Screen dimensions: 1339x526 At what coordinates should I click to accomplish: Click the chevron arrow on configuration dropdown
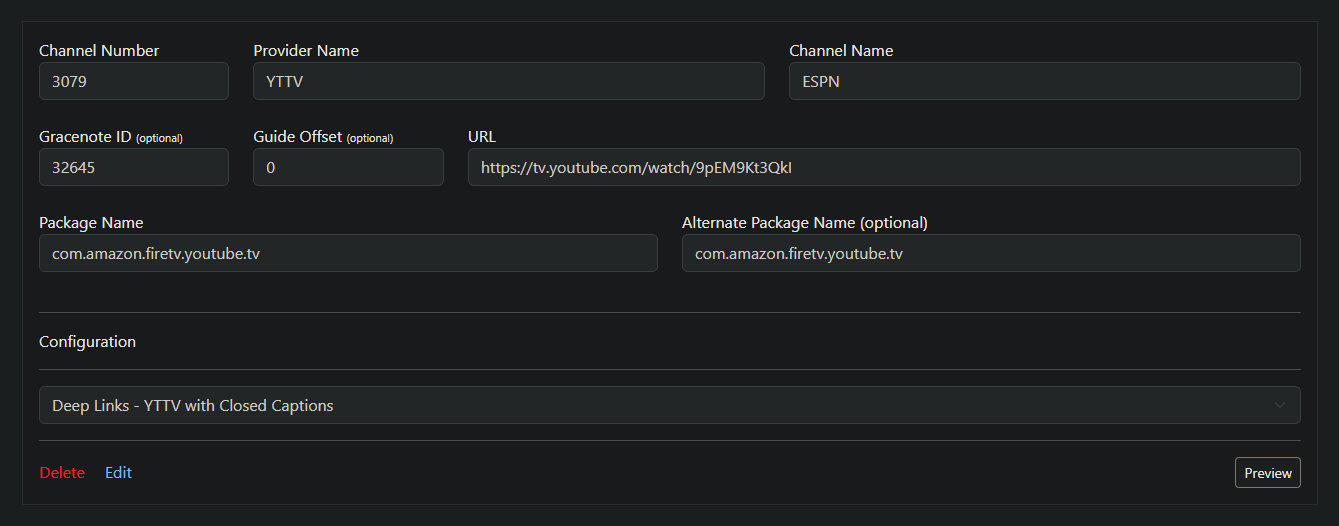click(1280, 406)
